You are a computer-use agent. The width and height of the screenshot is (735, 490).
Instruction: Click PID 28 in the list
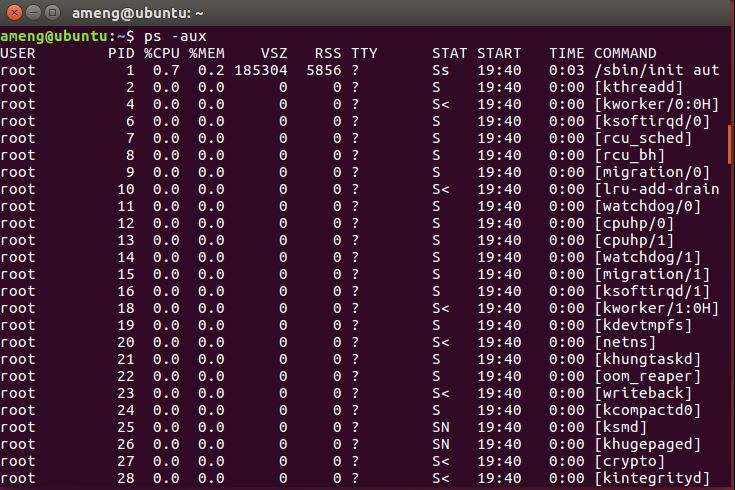(x=126, y=478)
